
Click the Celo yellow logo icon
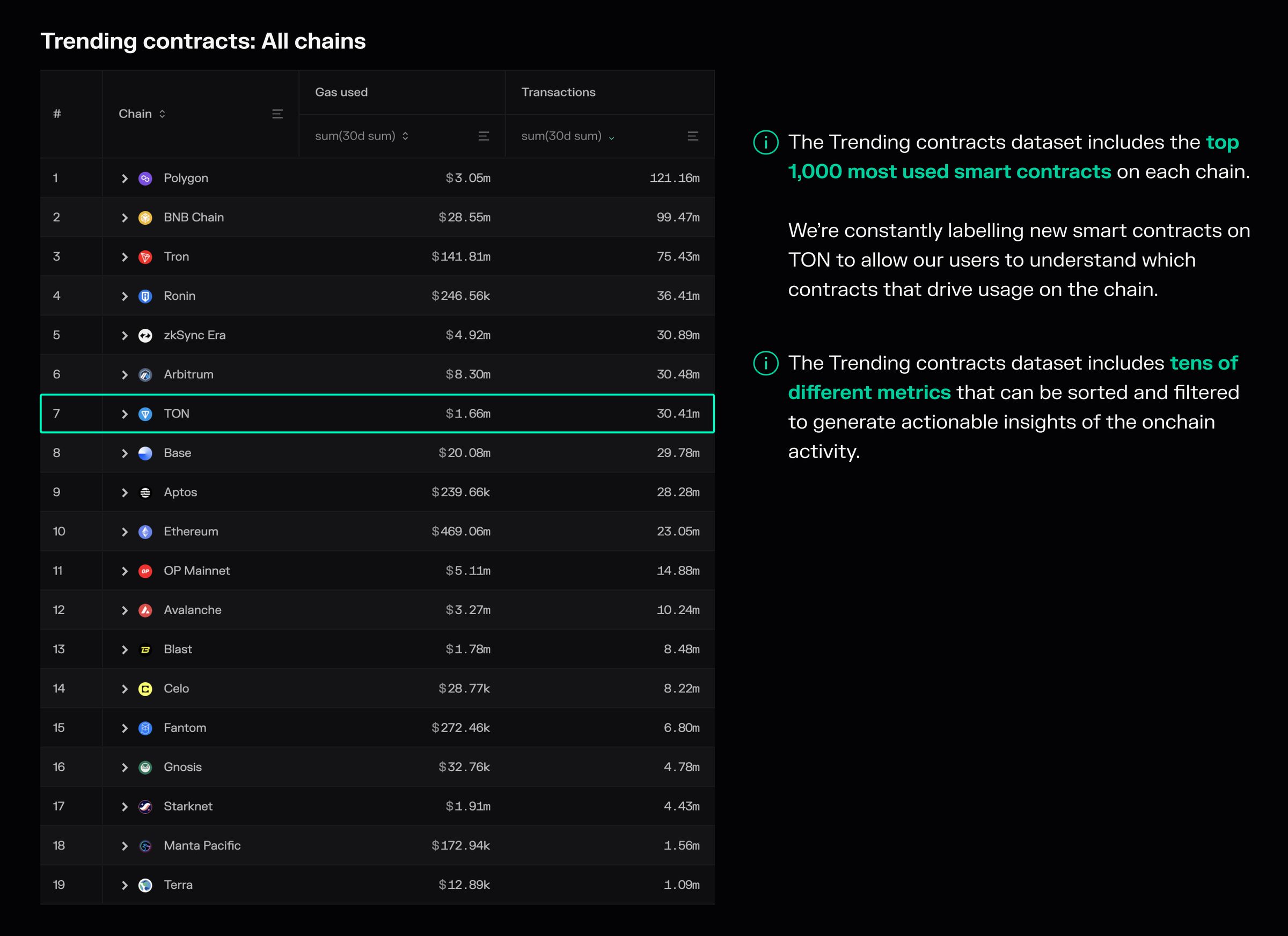145,689
